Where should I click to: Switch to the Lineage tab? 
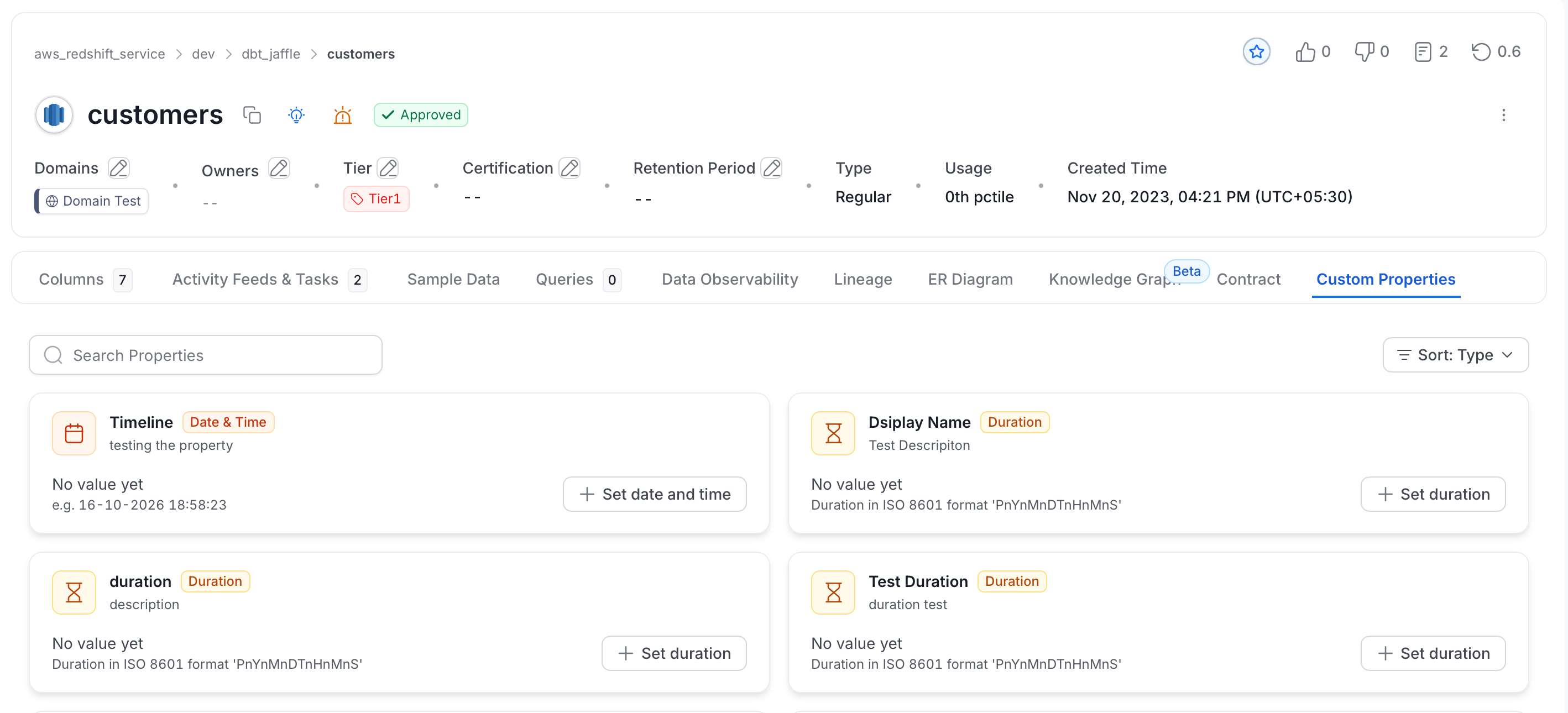click(x=863, y=279)
